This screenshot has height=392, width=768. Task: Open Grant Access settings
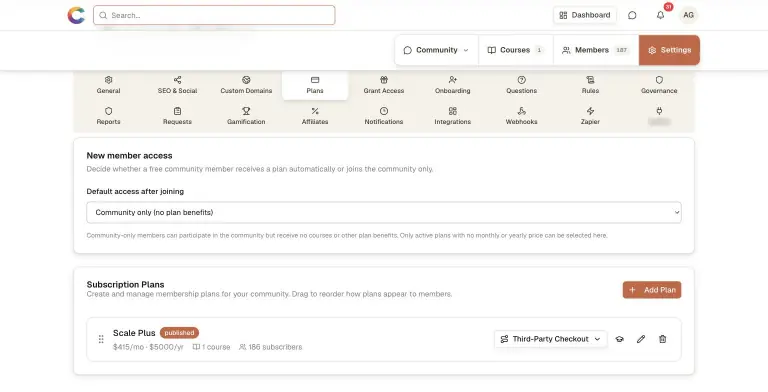pos(384,85)
